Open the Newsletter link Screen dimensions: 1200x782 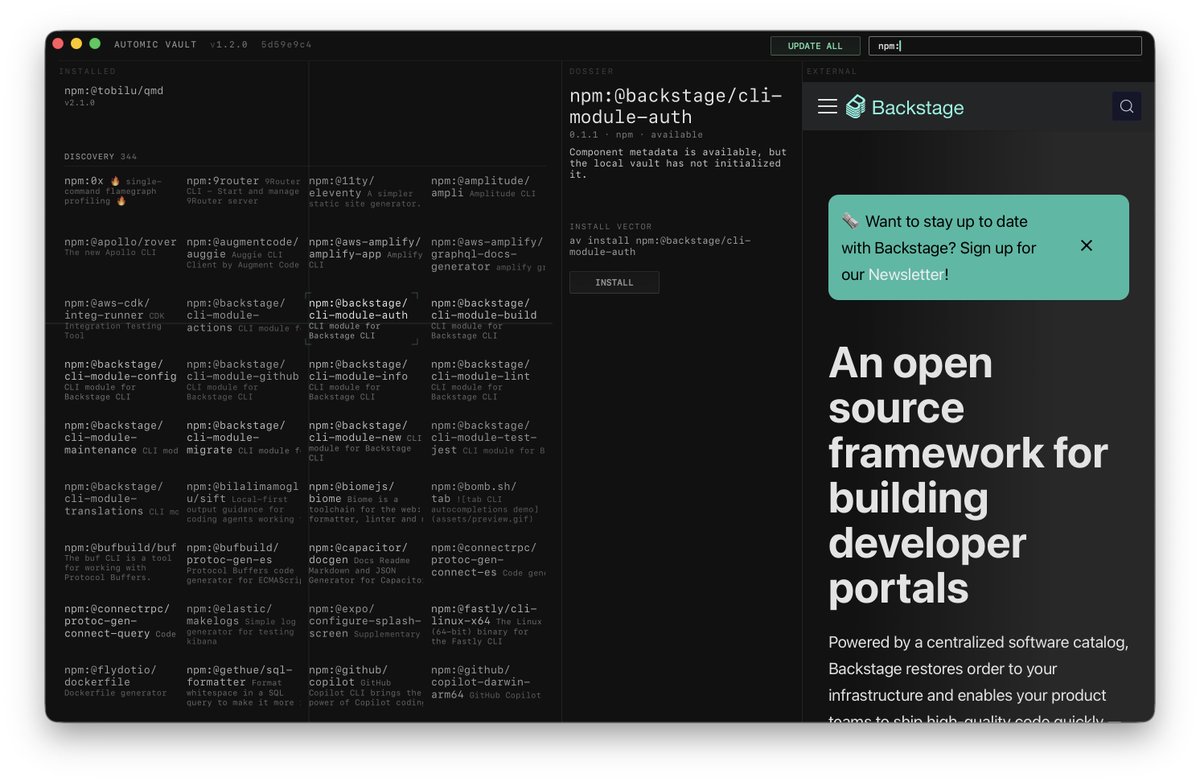(x=906, y=274)
